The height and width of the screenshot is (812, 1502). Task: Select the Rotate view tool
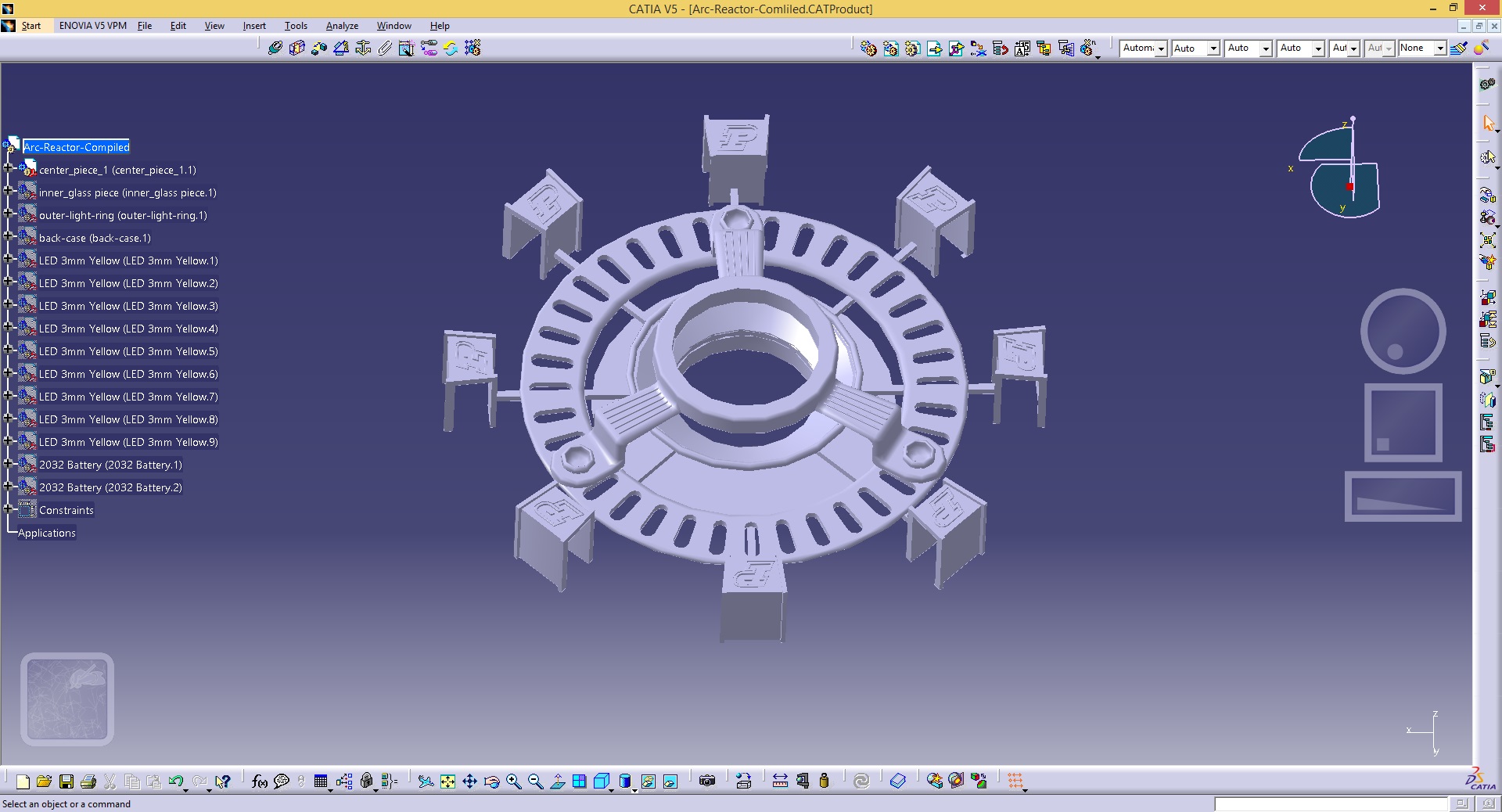tap(491, 781)
